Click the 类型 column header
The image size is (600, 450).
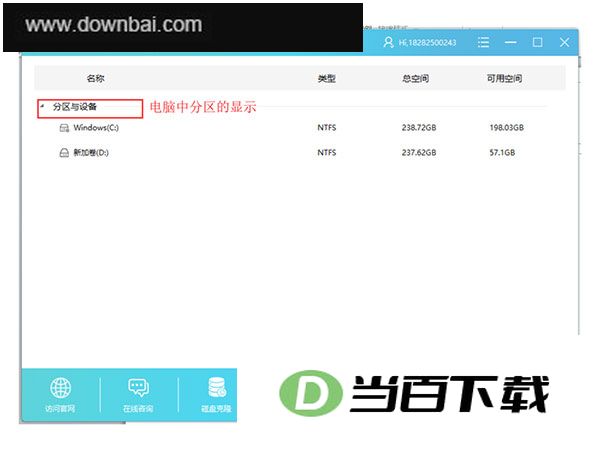[x=326, y=78]
